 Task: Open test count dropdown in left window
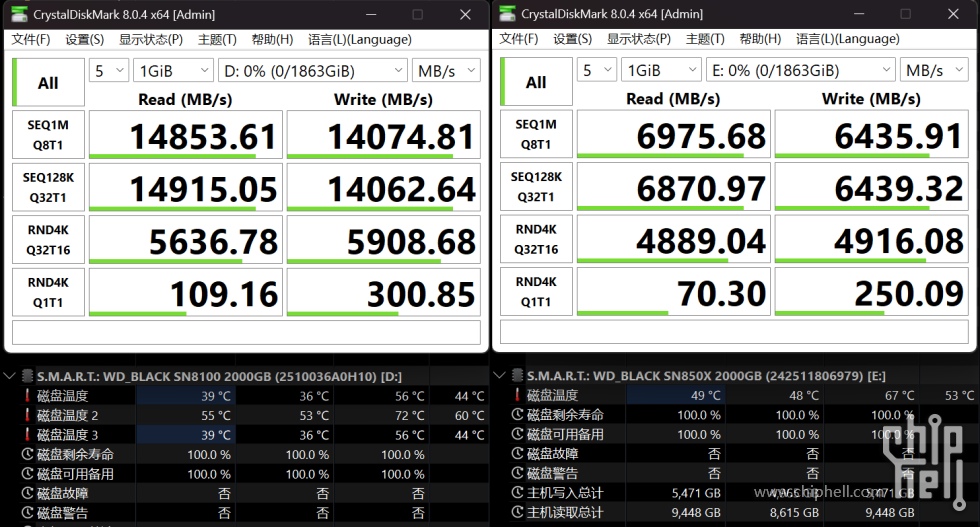click(109, 71)
